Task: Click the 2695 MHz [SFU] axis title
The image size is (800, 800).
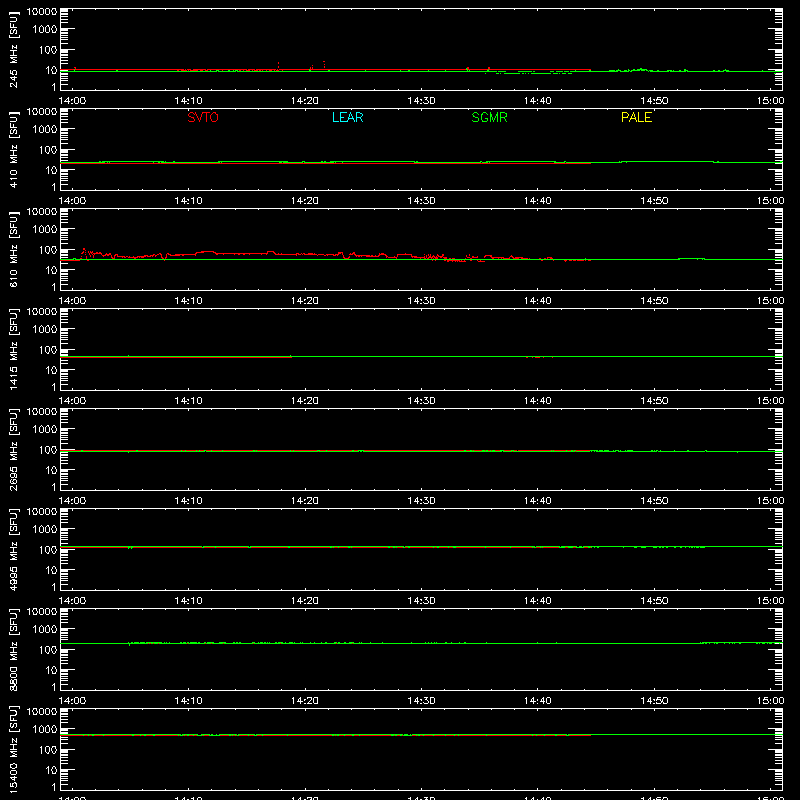Action: tap(13, 449)
